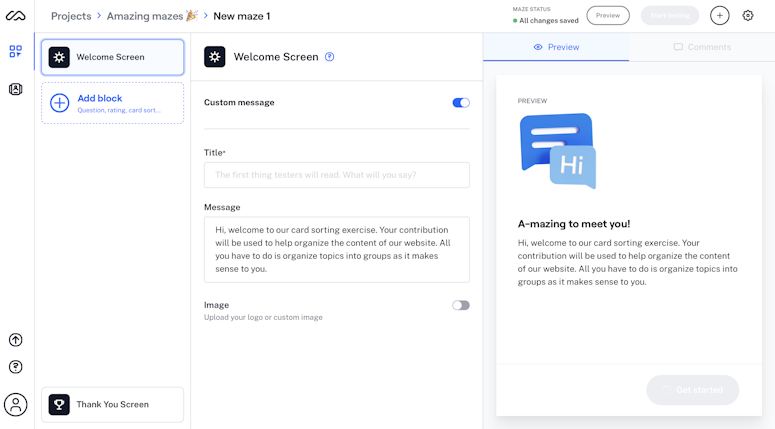Enable the Image upload toggle
The width and height of the screenshot is (775, 429).
(461, 305)
